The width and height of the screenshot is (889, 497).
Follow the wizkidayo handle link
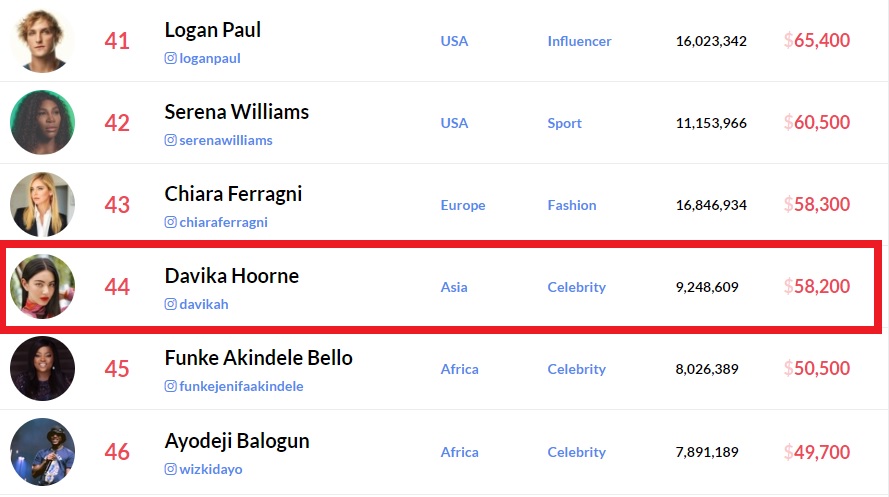coord(211,469)
